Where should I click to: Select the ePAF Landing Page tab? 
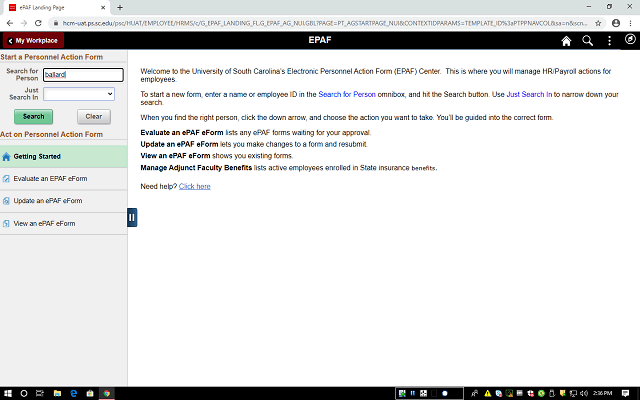pos(57,7)
